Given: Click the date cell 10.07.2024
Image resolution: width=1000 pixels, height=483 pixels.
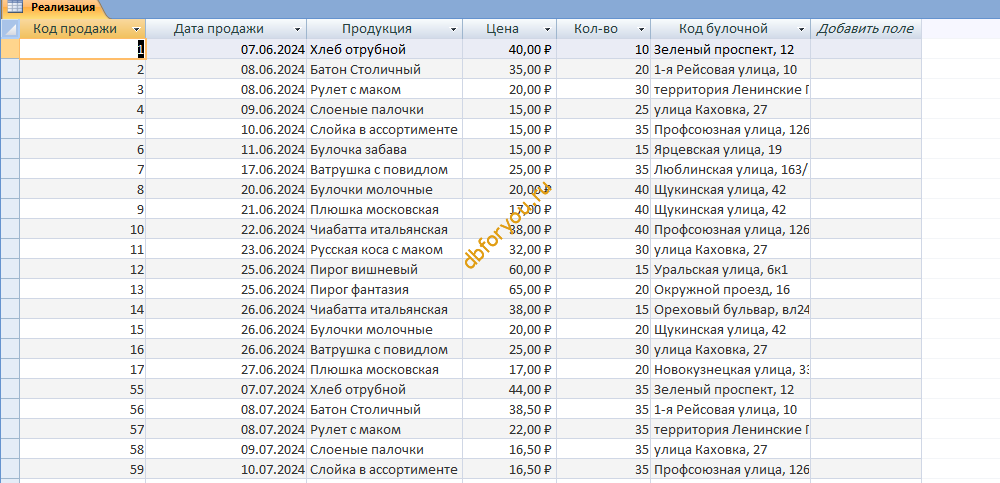Looking at the screenshot, I should coord(226,470).
